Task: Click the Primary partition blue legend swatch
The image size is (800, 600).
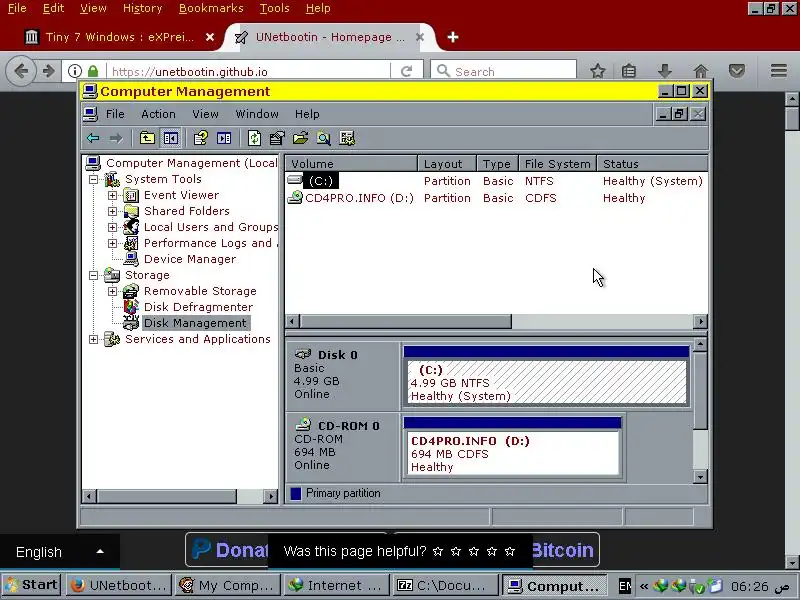Action: tap(295, 493)
